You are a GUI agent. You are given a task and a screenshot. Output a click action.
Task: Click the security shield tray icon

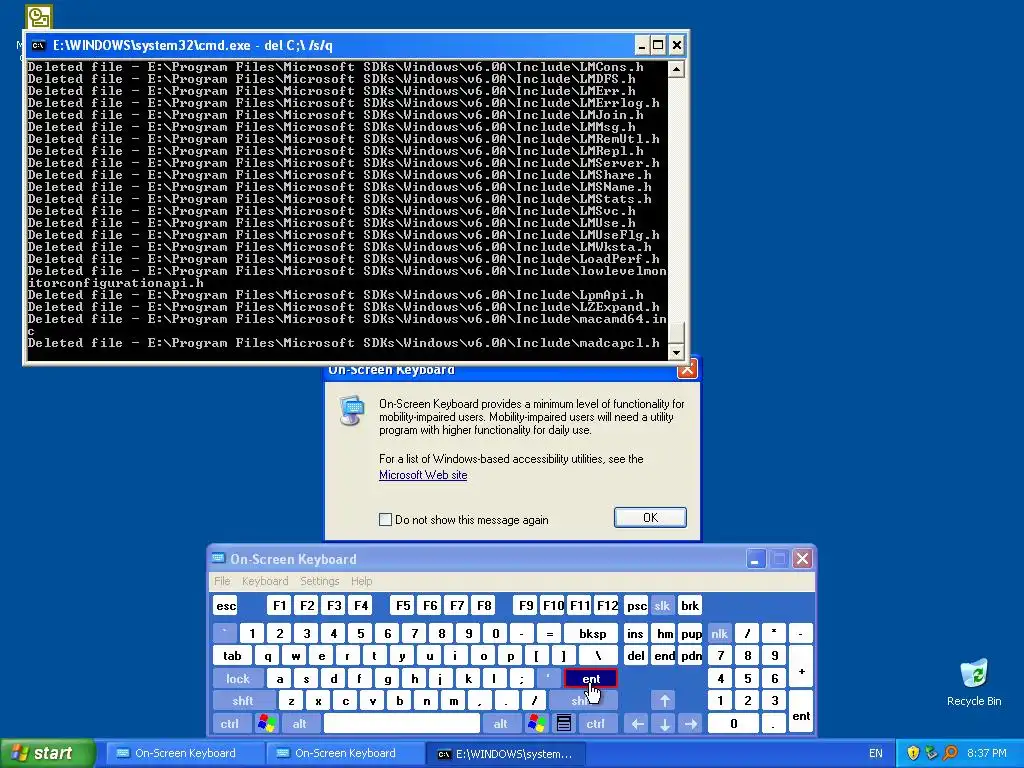tap(912, 753)
